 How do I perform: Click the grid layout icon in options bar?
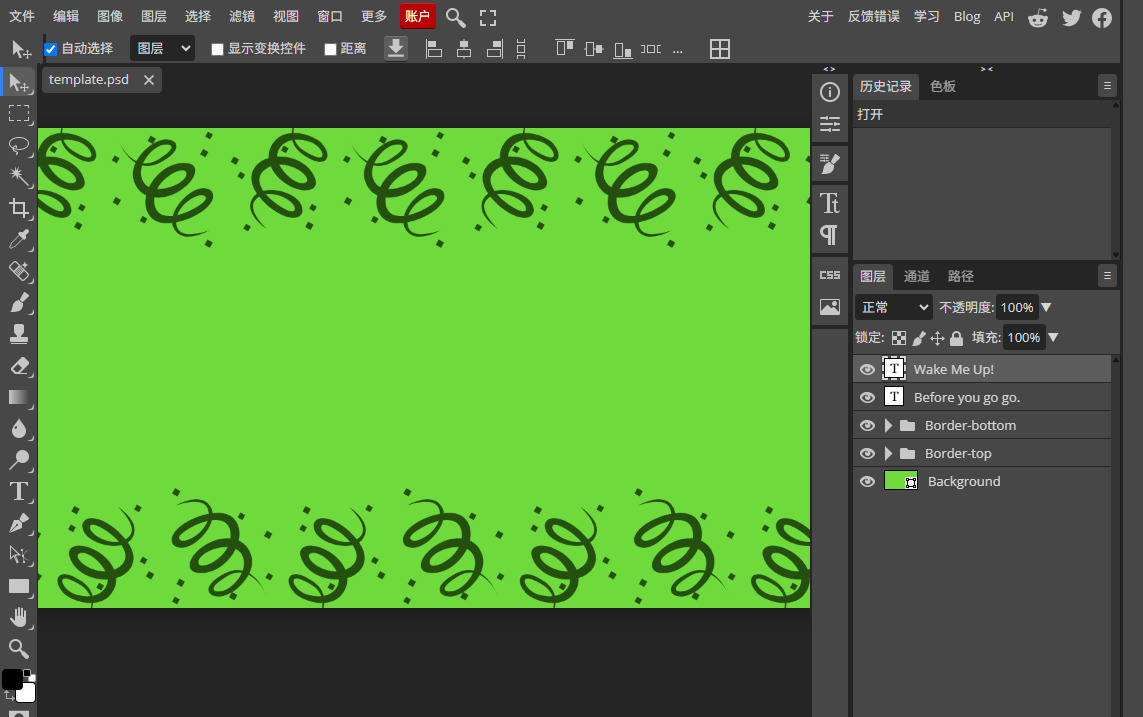(x=719, y=49)
